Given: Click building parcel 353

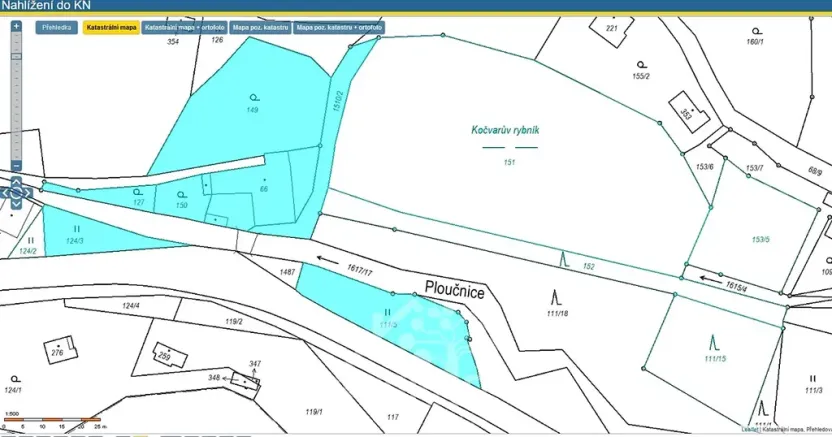Looking at the screenshot, I should (x=687, y=113).
